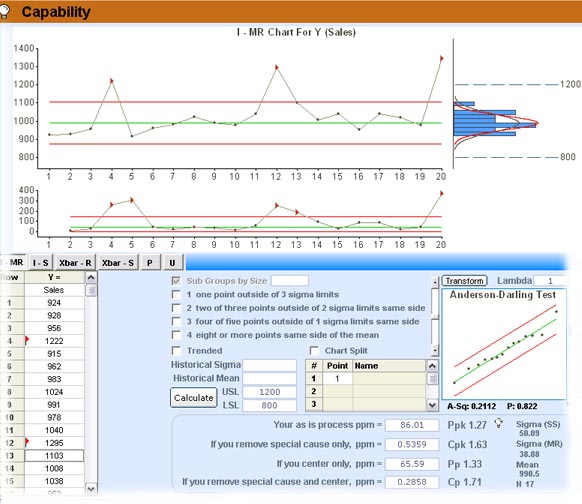582x504 pixels.
Task: Switch to the I - MR chart tab
Action: [13, 262]
